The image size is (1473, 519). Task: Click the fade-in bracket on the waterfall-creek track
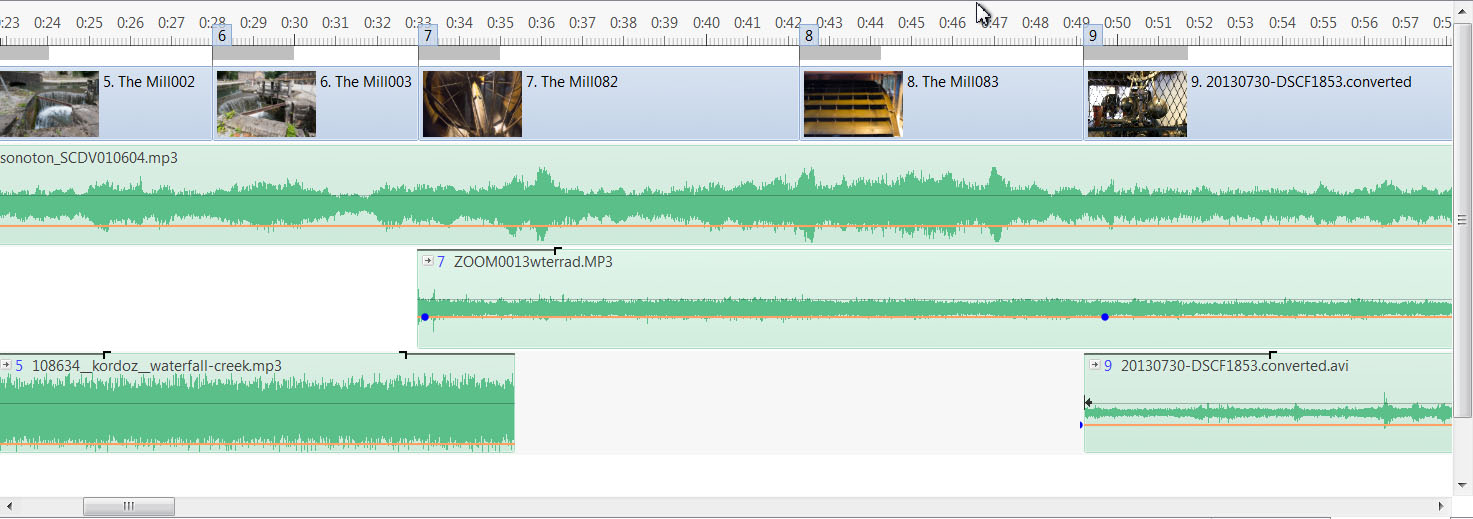click(107, 354)
